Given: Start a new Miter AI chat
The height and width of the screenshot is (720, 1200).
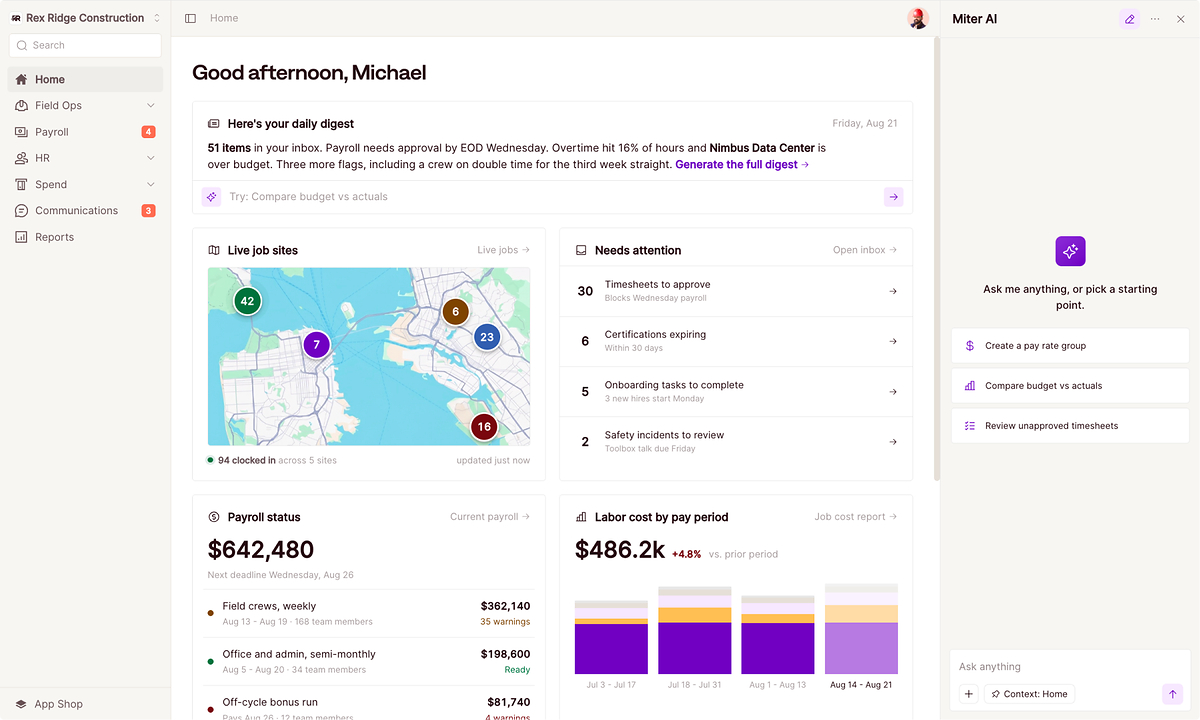Looking at the screenshot, I should [1129, 19].
